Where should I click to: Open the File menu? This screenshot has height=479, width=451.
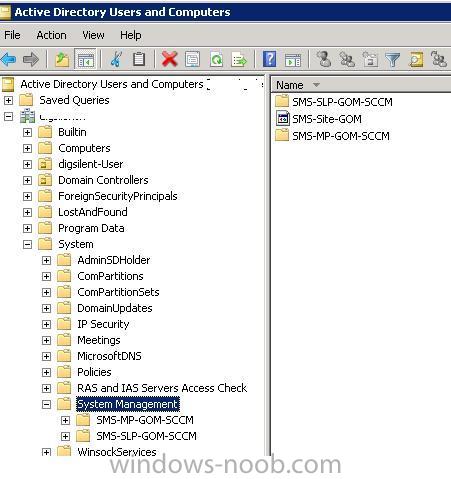tap(12, 35)
